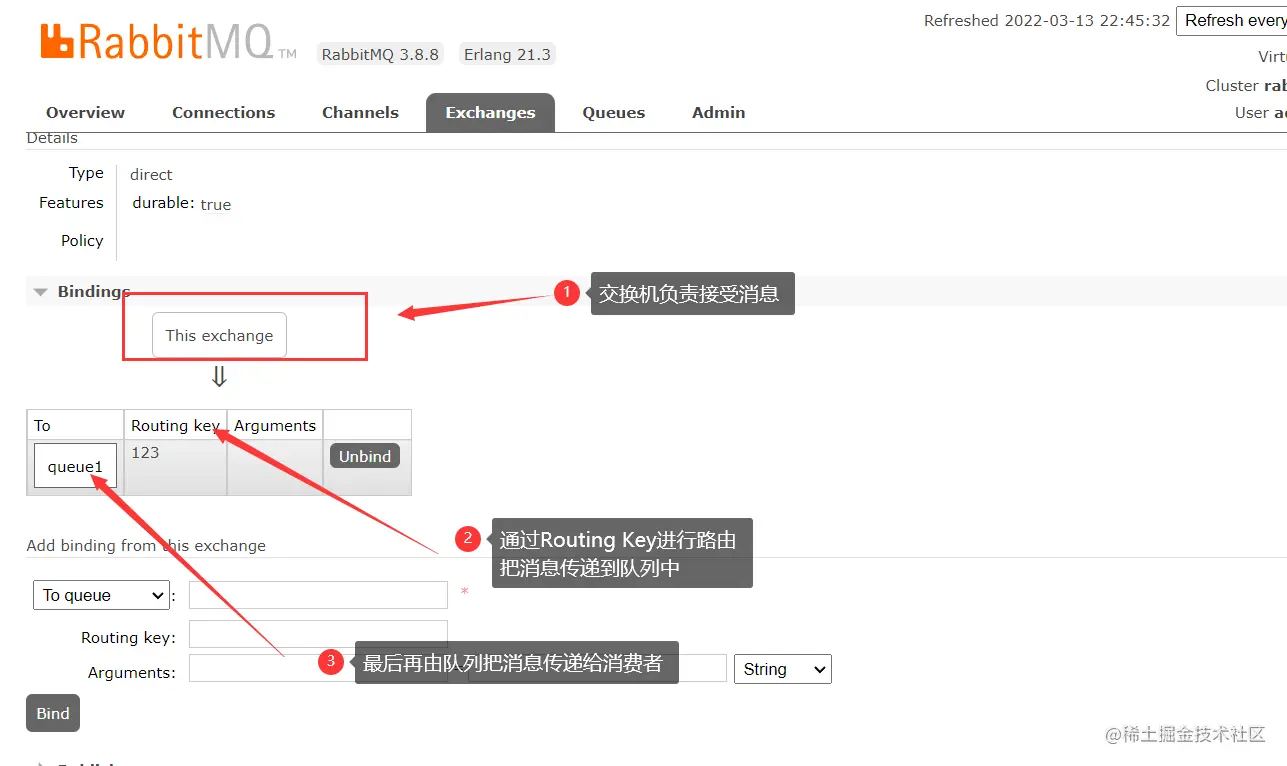
Task: Open the Admin tab
Action: click(x=718, y=112)
